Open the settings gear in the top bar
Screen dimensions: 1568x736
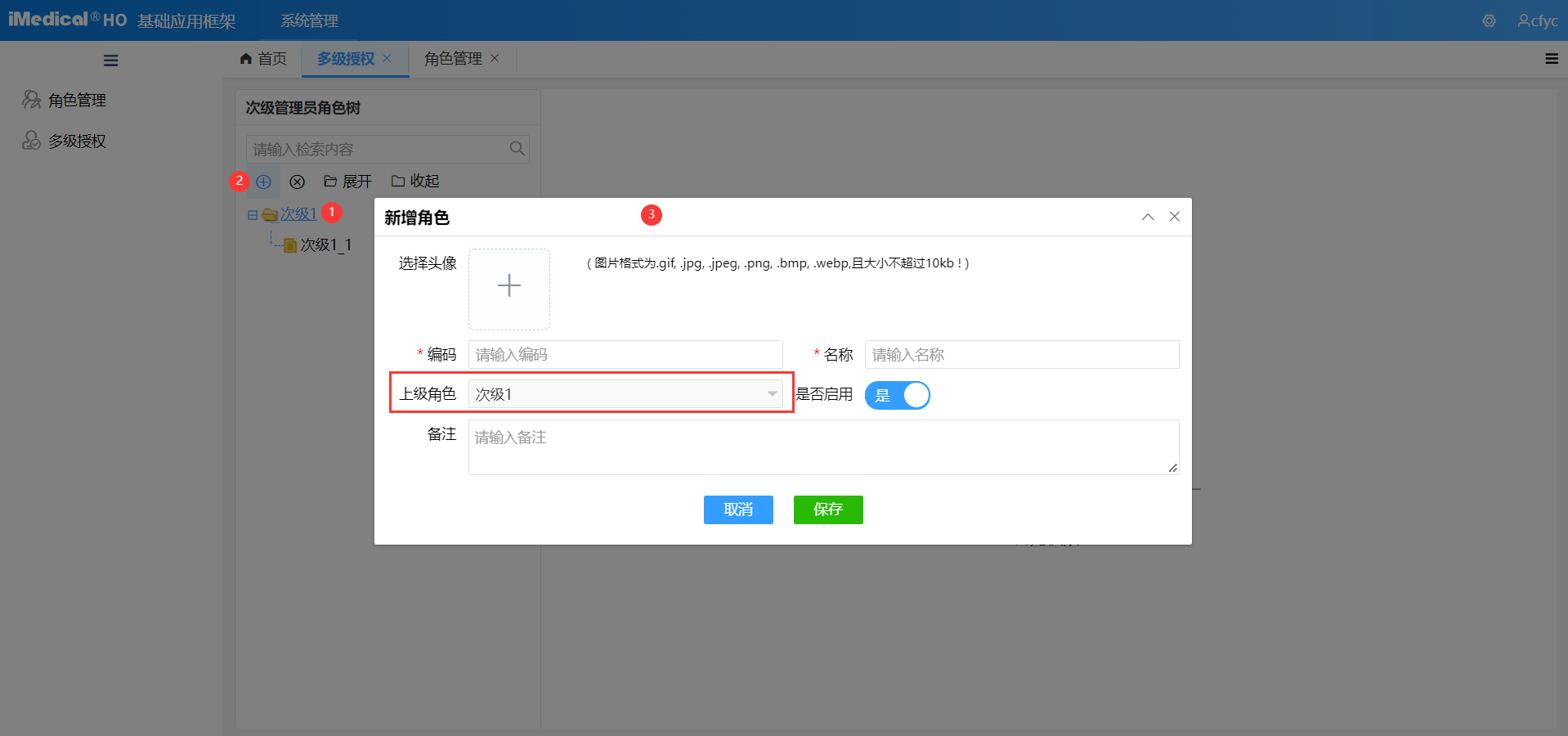pyautogui.click(x=1487, y=20)
